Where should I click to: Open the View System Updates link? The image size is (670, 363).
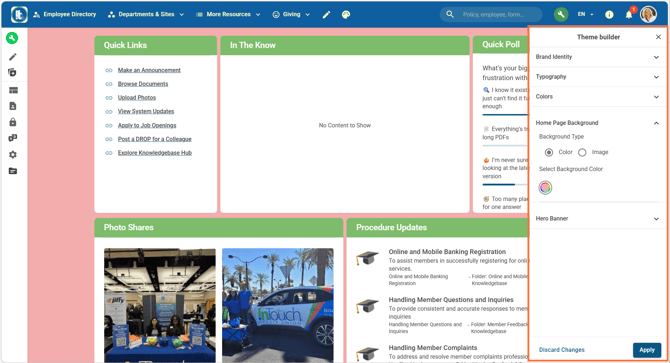tap(146, 111)
